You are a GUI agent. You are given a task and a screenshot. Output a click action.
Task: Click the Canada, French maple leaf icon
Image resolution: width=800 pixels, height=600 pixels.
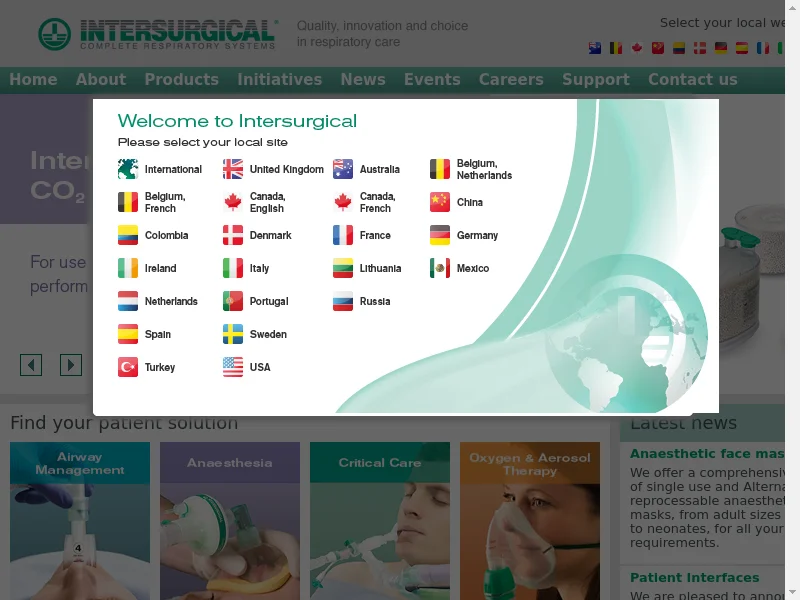pyautogui.click(x=343, y=202)
